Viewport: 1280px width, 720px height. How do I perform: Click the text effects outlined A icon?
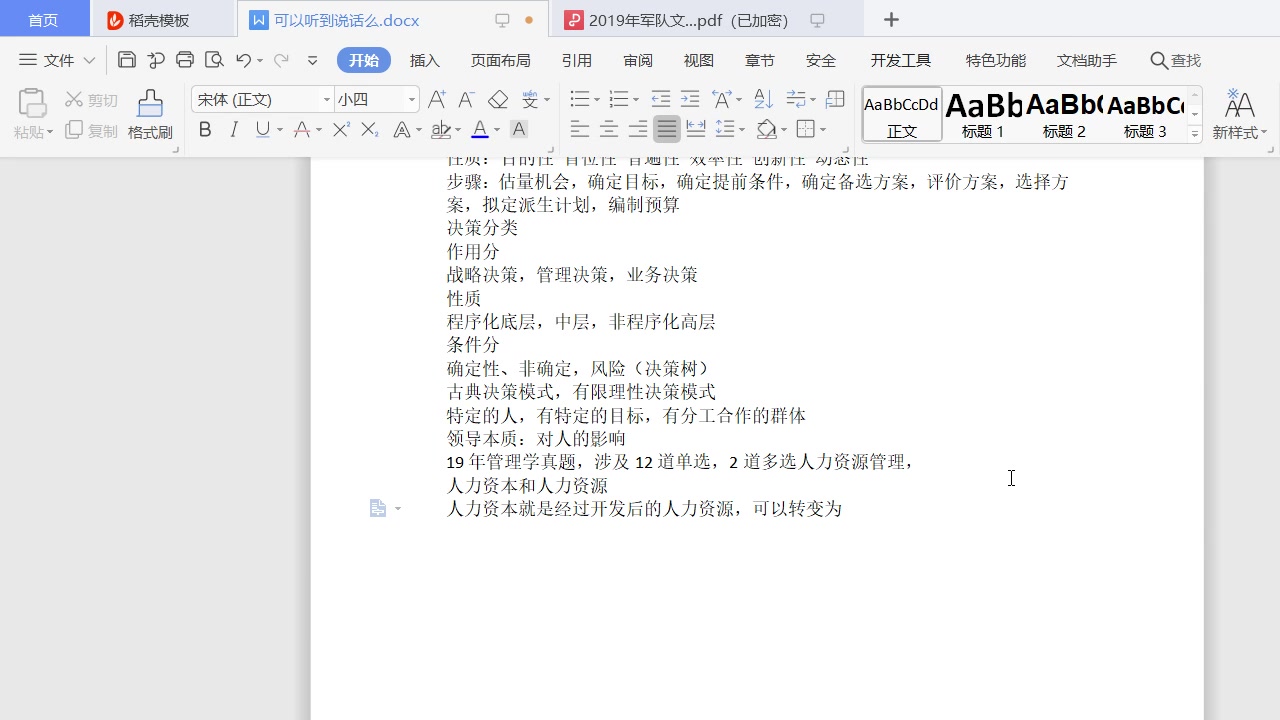tap(402, 129)
